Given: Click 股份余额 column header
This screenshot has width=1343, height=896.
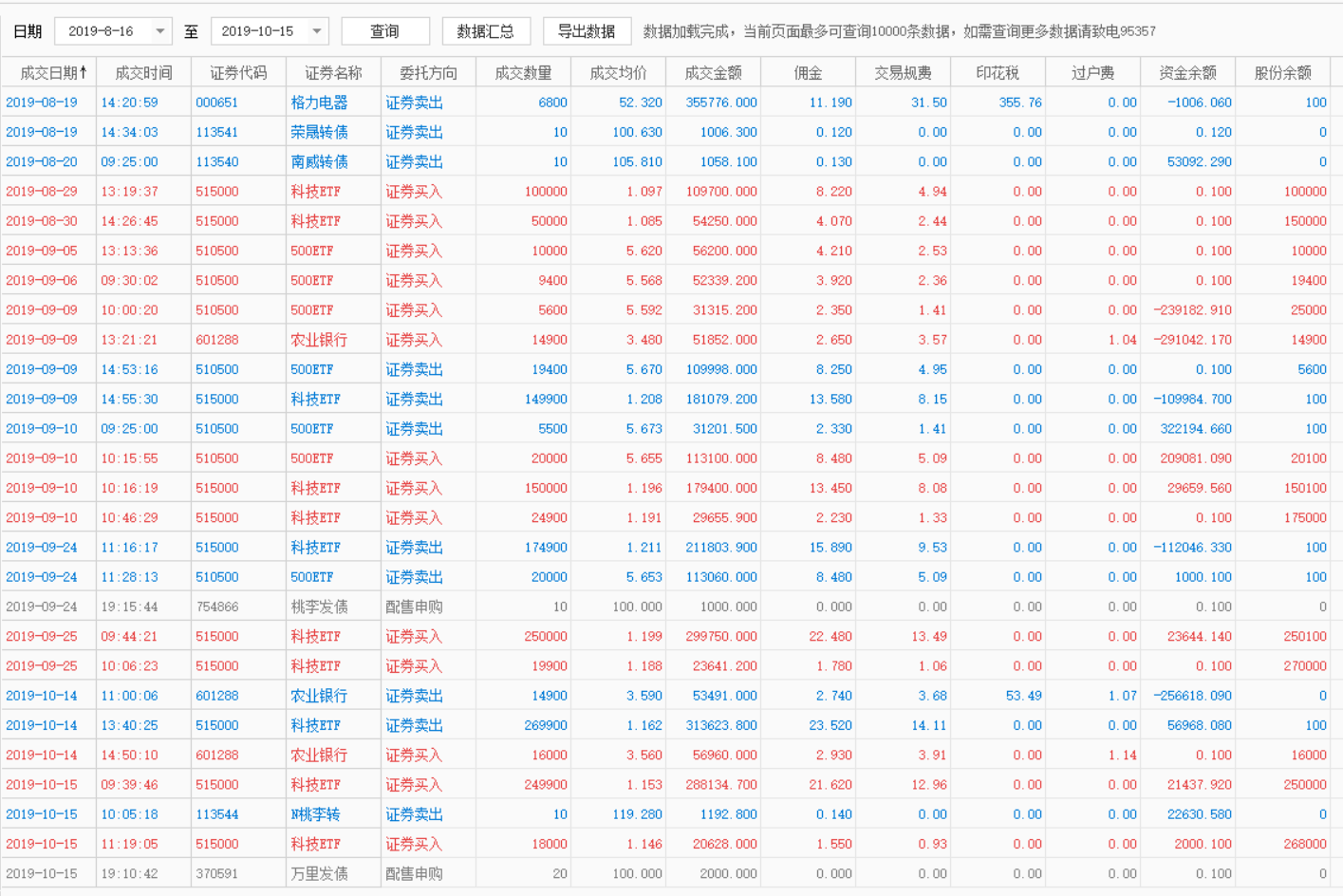Looking at the screenshot, I should (1282, 72).
